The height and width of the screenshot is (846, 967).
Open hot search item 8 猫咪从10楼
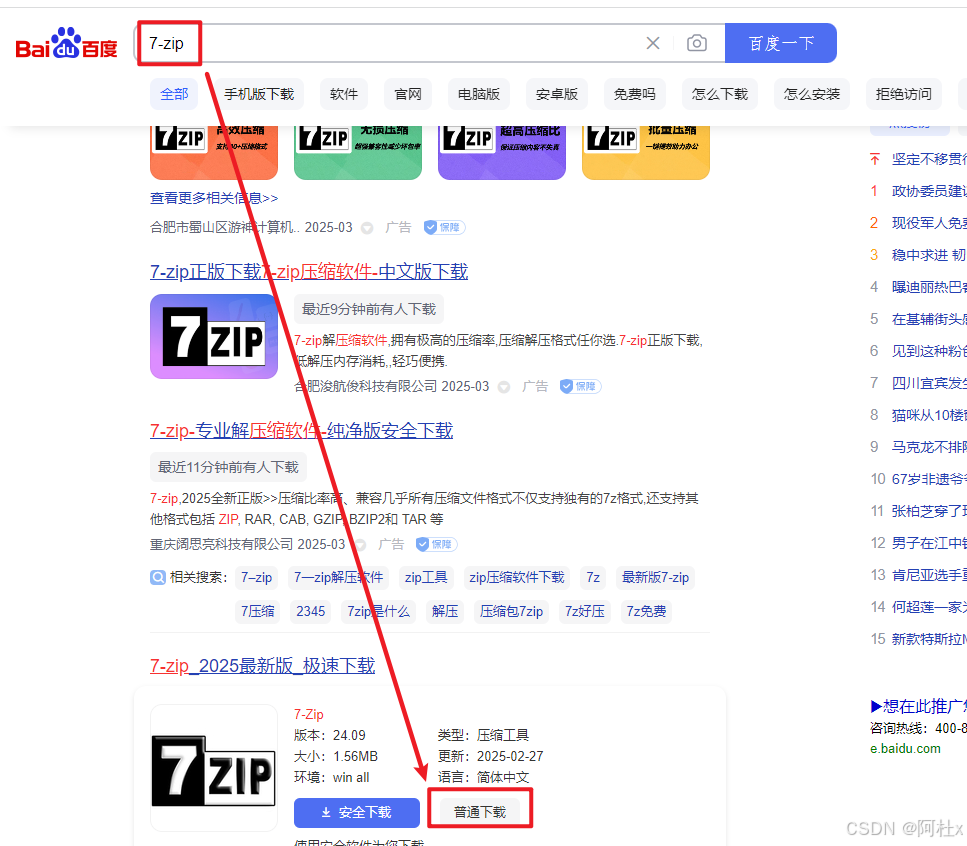(929, 415)
